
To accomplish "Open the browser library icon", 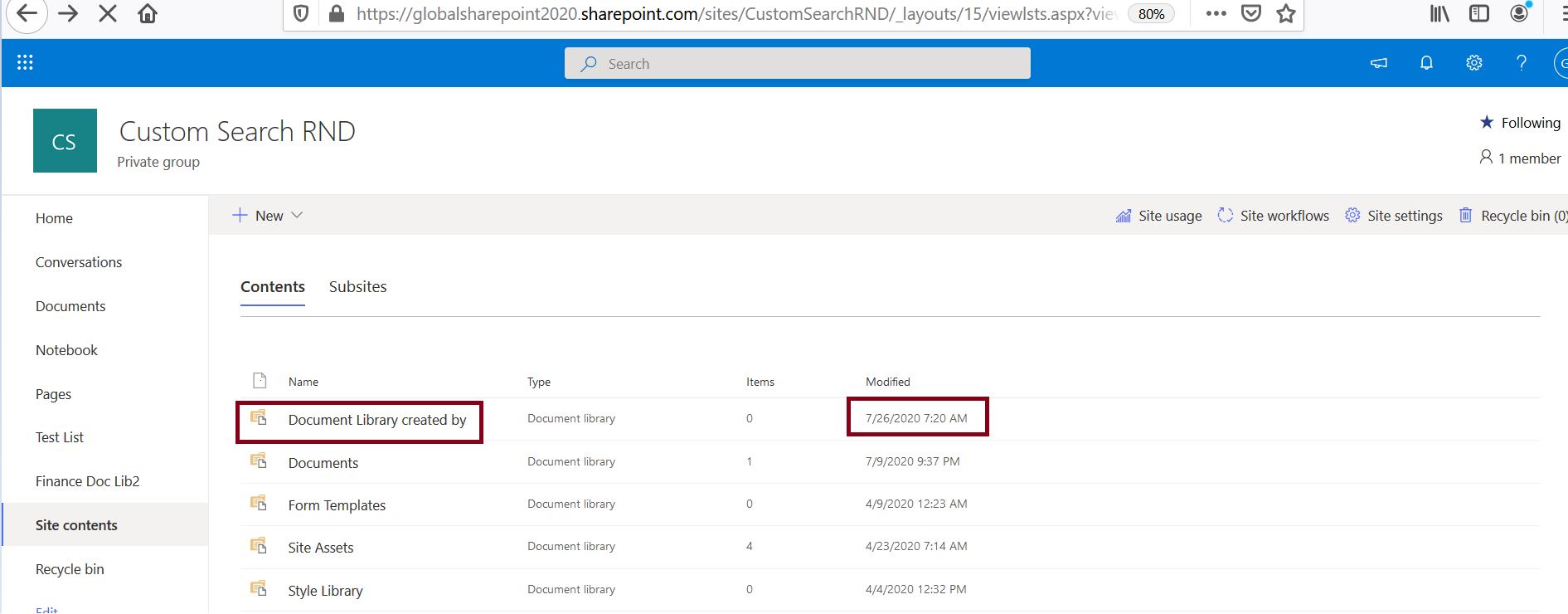I will pyautogui.click(x=1439, y=13).
